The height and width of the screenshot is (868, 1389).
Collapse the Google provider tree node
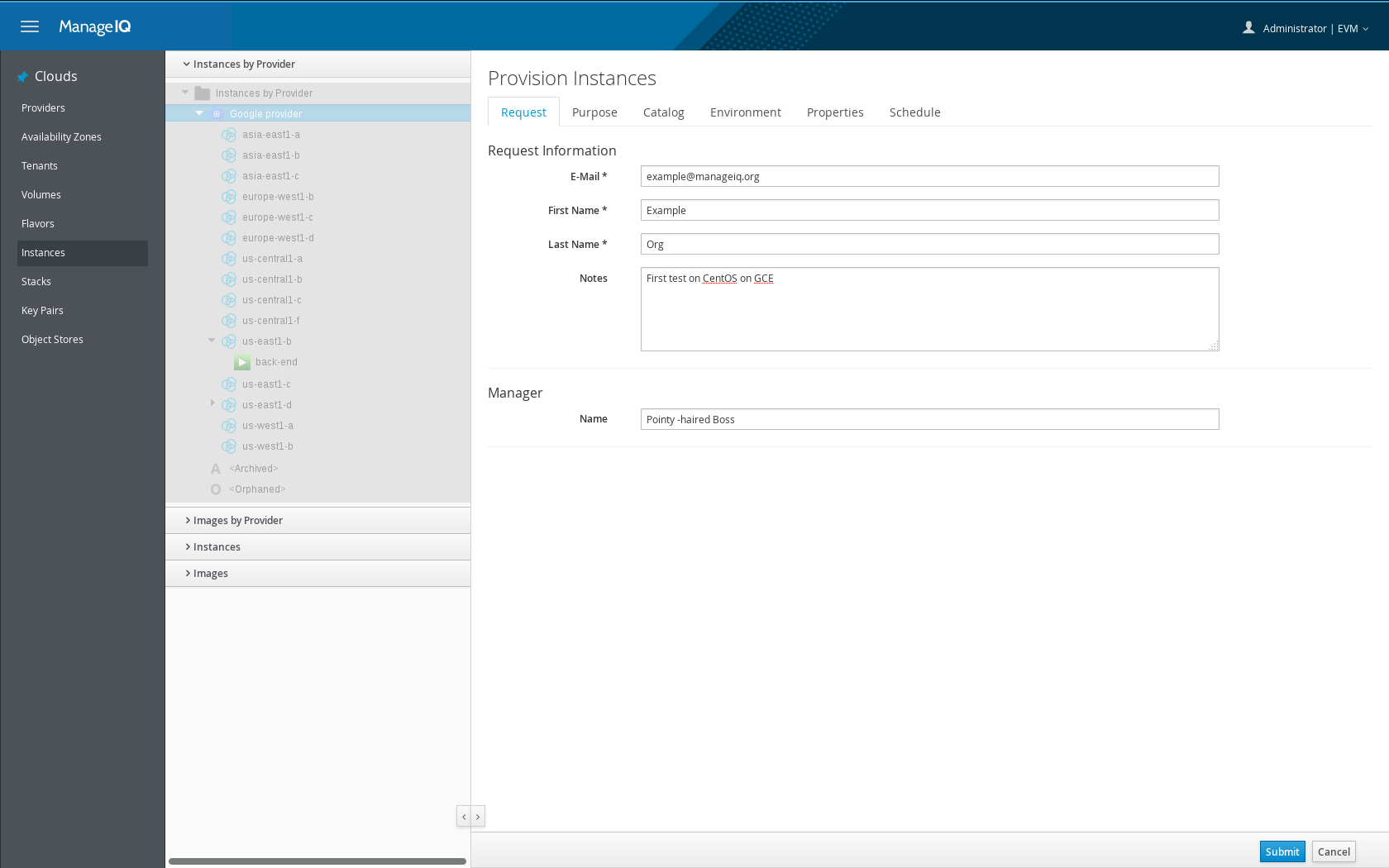coord(199,113)
